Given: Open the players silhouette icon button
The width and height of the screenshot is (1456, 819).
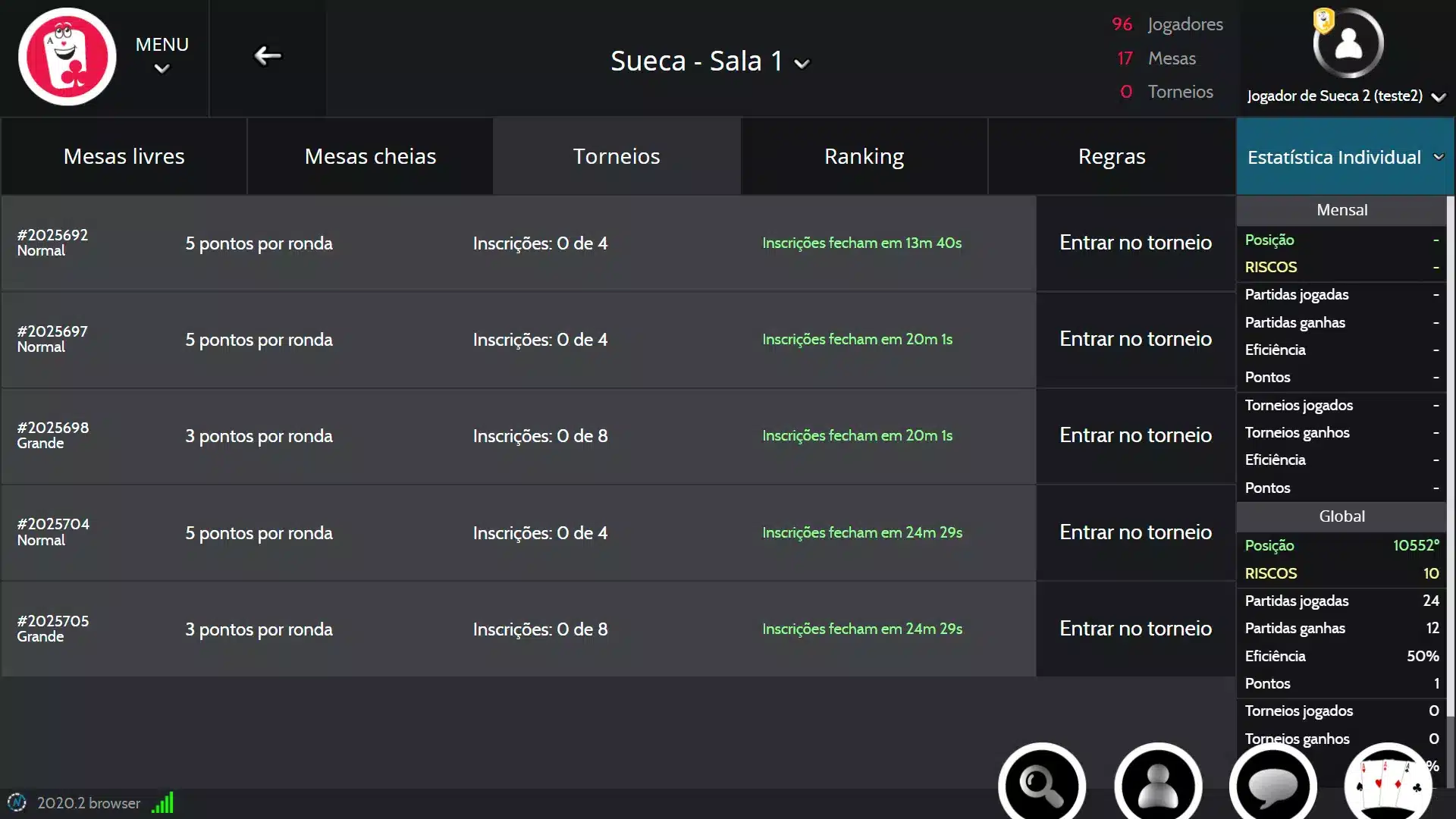Looking at the screenshot, I should [x=1158, y=785].
